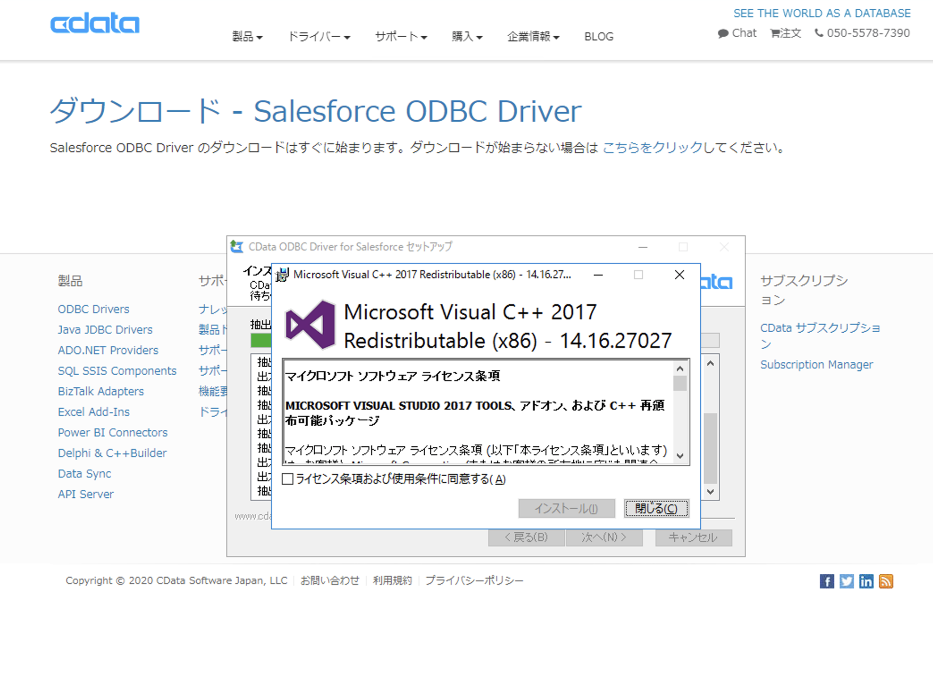Open the LinkedIn social icon
Viewport: 933px width, 689px height.
866,581
